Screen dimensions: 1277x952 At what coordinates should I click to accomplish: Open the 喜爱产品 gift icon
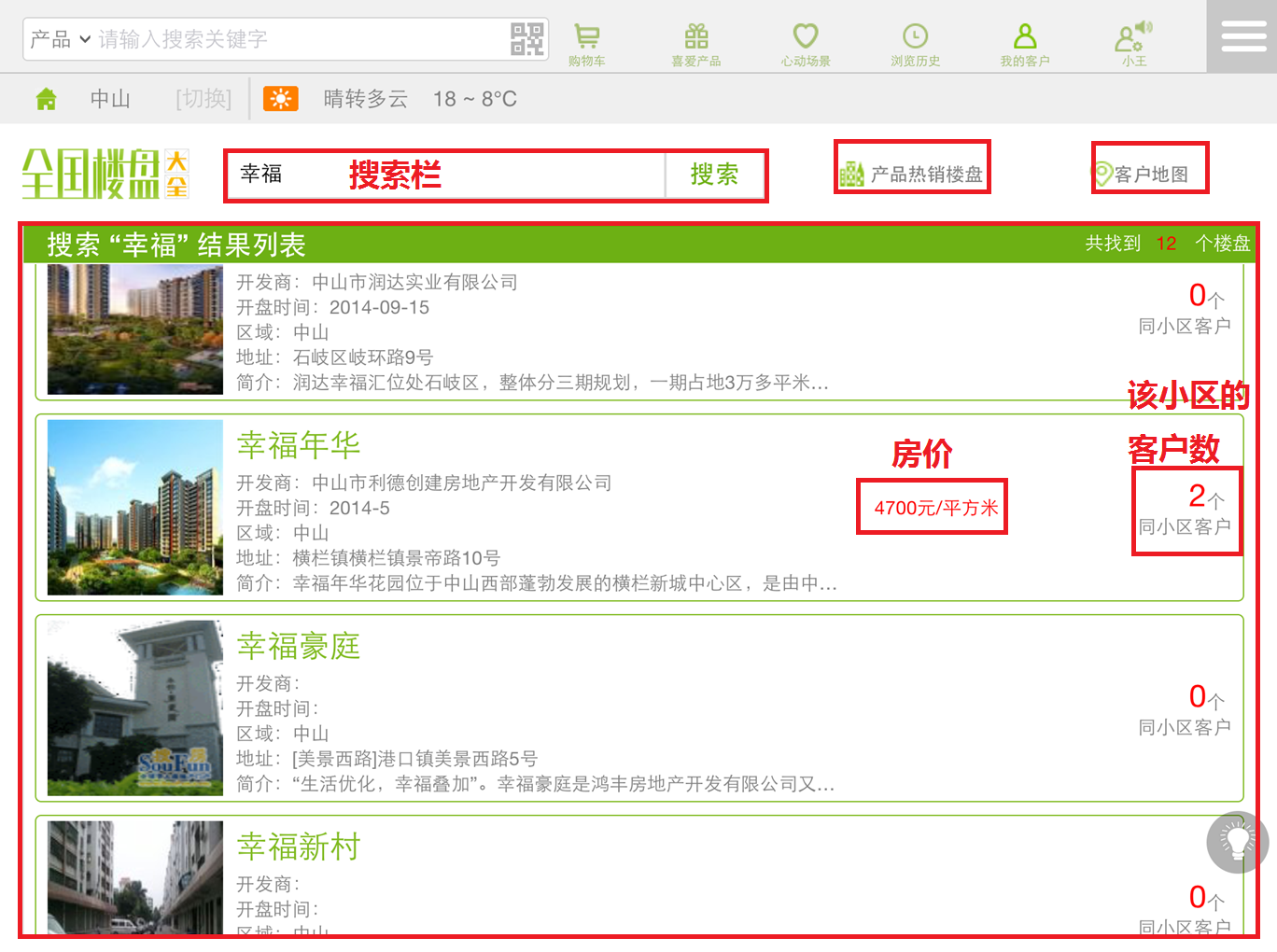[x=696, y=44]
